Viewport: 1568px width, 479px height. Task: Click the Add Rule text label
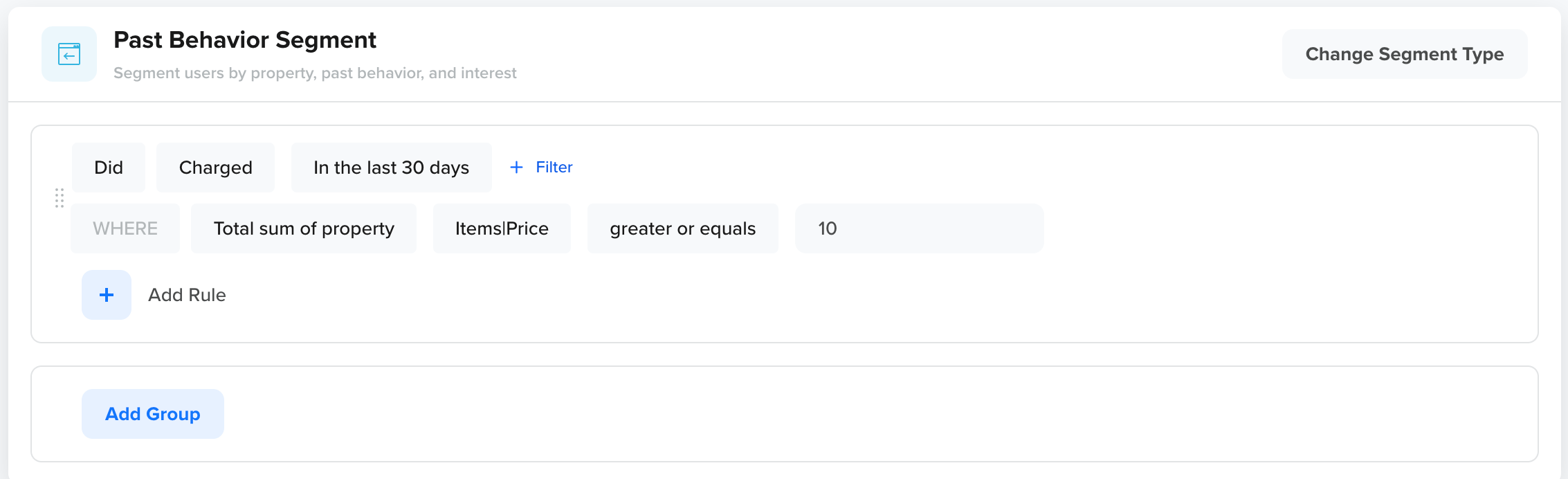pyautogui.click(x=187, y=295)
